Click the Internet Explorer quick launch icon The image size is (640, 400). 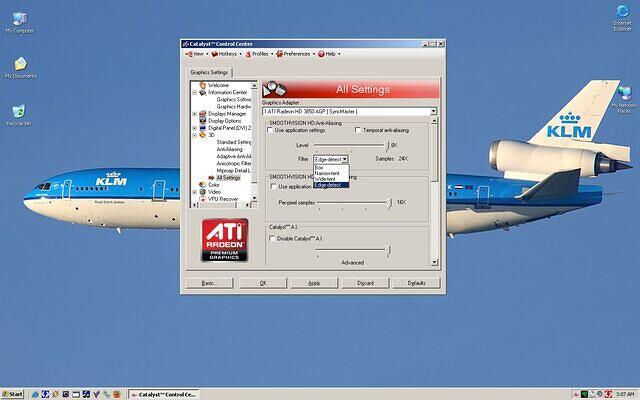pyautogui.click(x=35, y=394)
